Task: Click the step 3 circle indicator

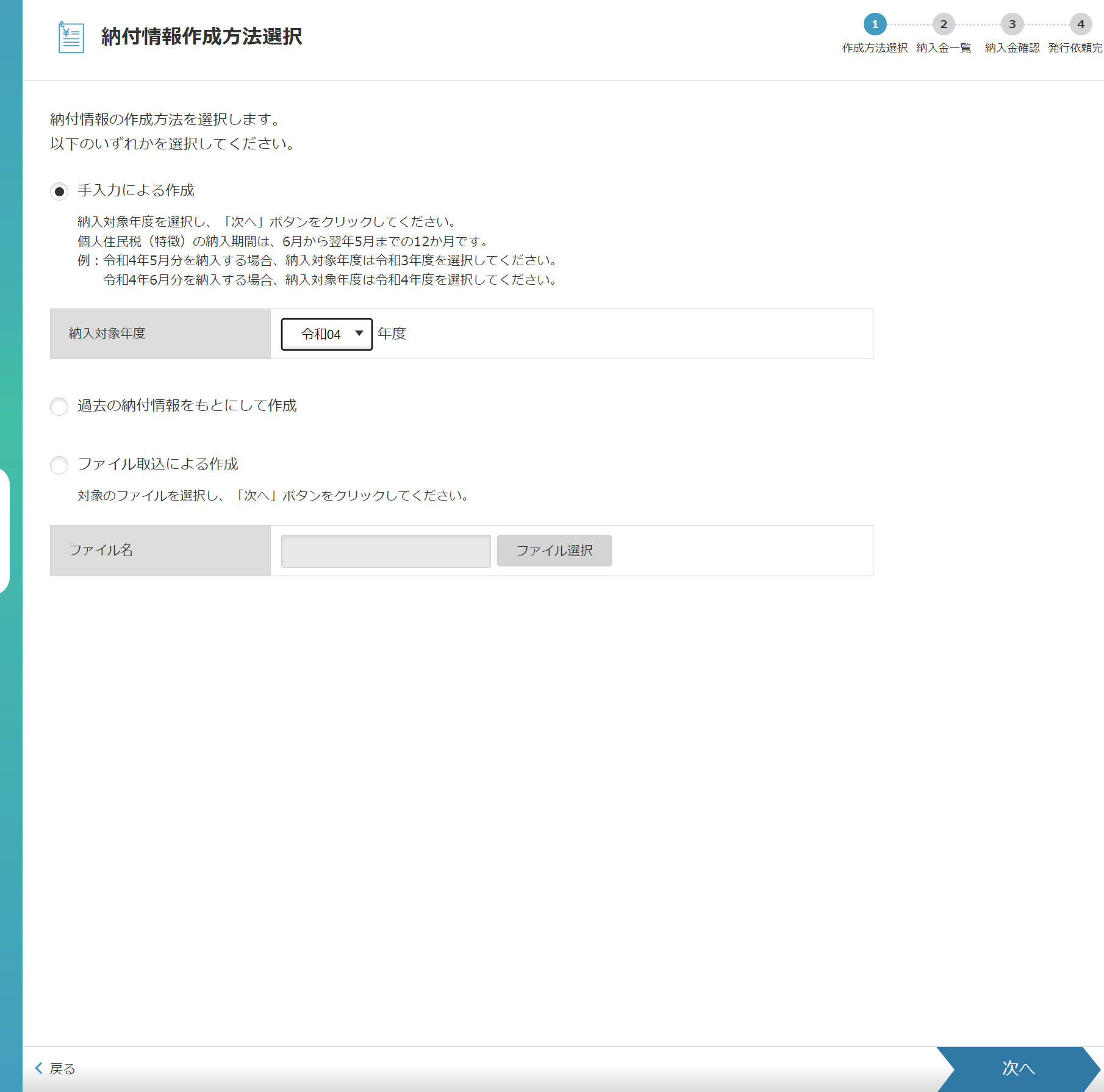Action: (1012, 24)
